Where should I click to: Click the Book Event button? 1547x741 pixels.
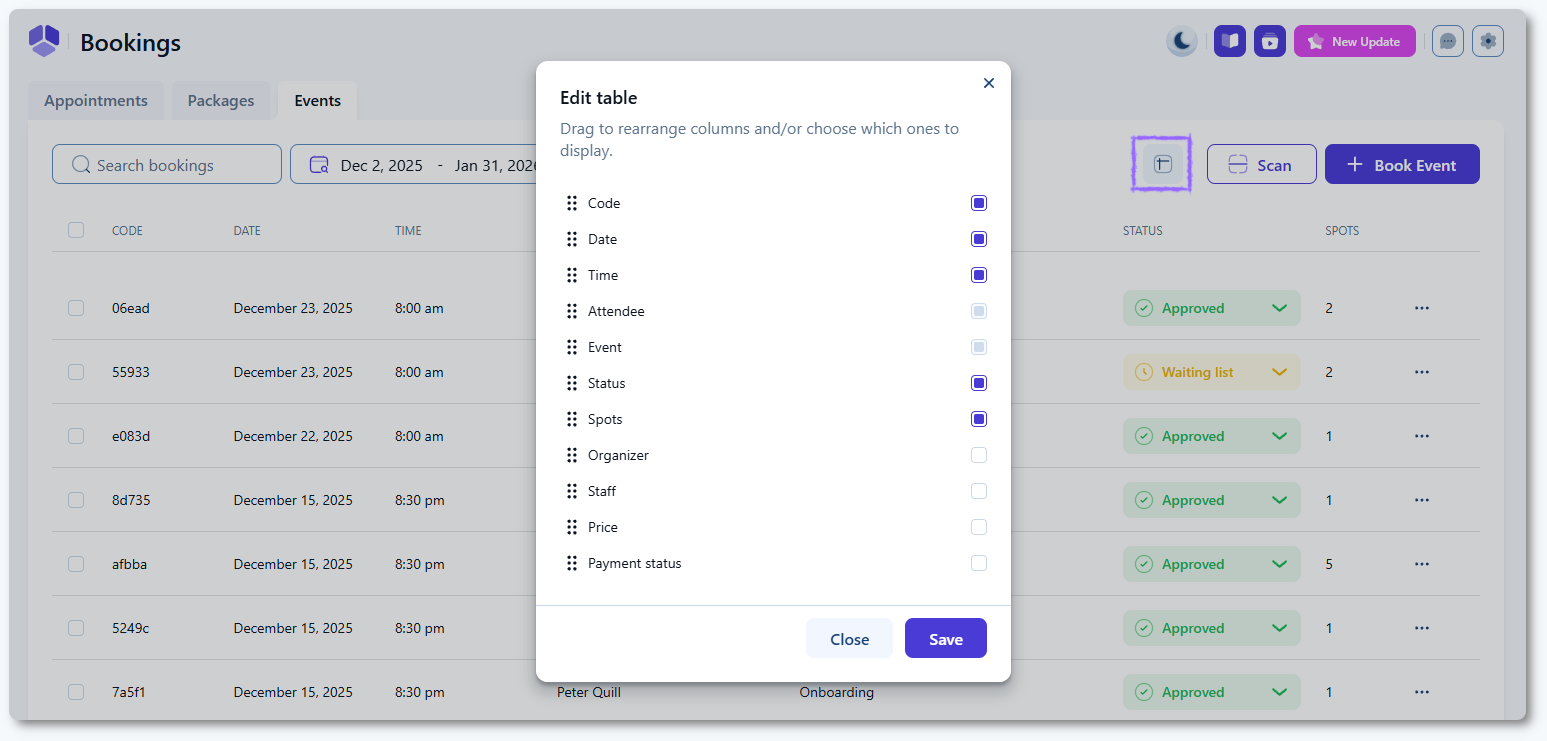[x=1401, y=165]
